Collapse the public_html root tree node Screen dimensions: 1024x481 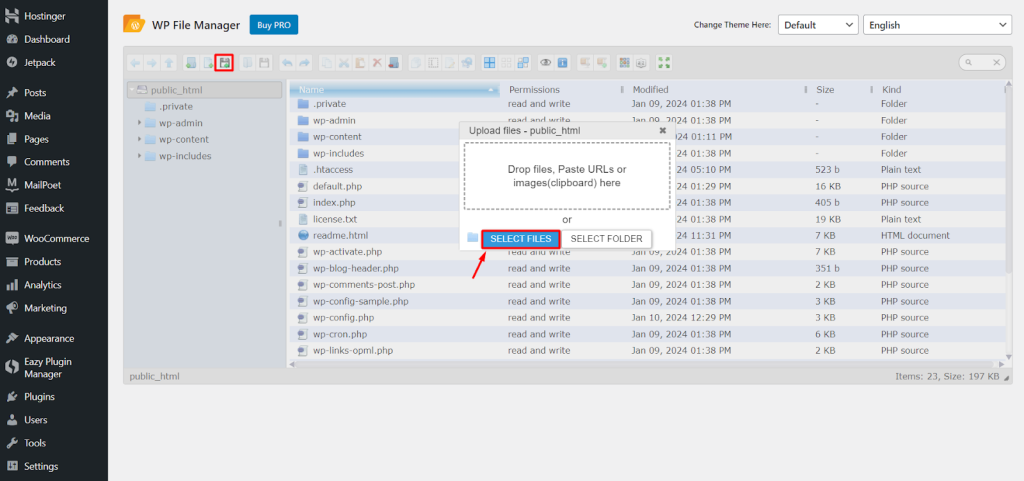tap(131, 90)
